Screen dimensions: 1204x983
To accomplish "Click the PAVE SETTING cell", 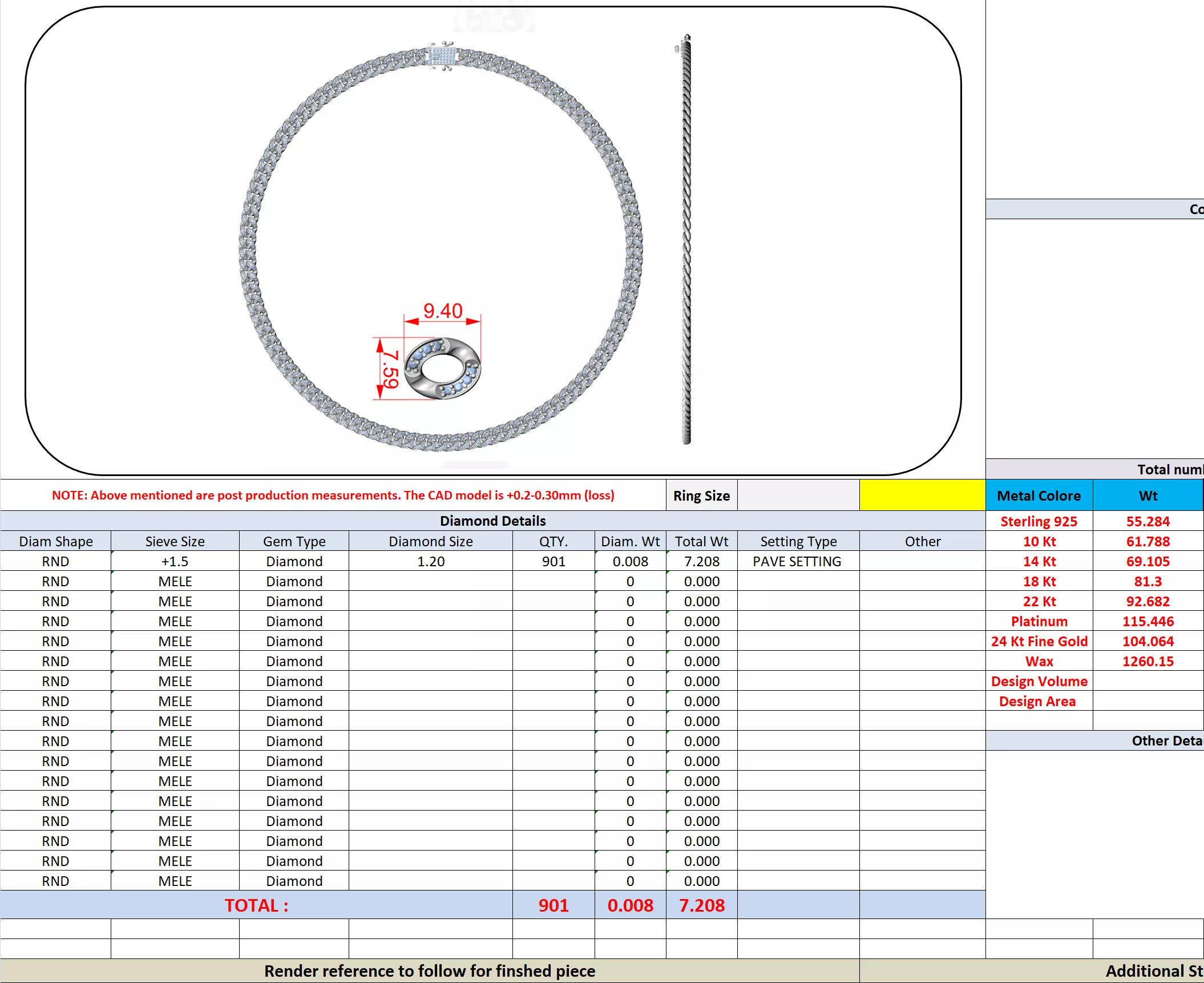I will coord(798,561).
